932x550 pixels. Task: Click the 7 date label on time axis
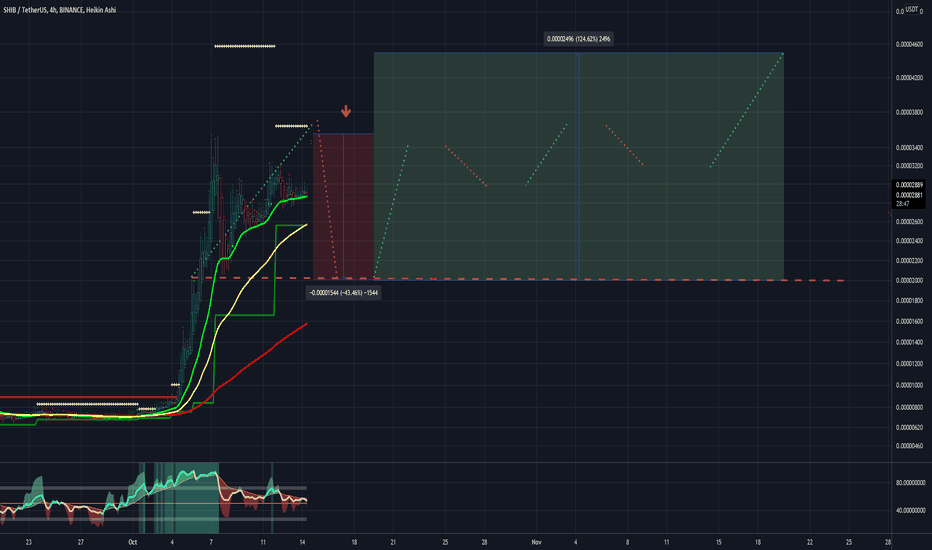click(211, 542)
